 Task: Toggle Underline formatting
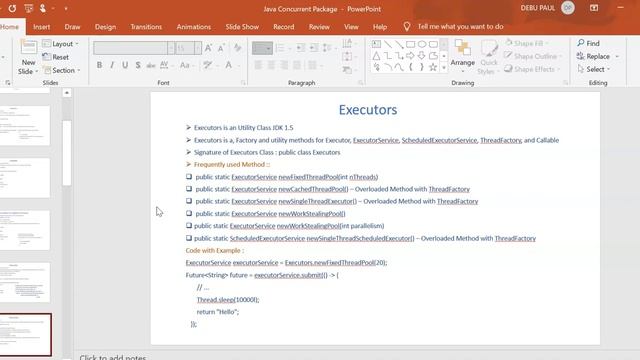click(125, 65)
